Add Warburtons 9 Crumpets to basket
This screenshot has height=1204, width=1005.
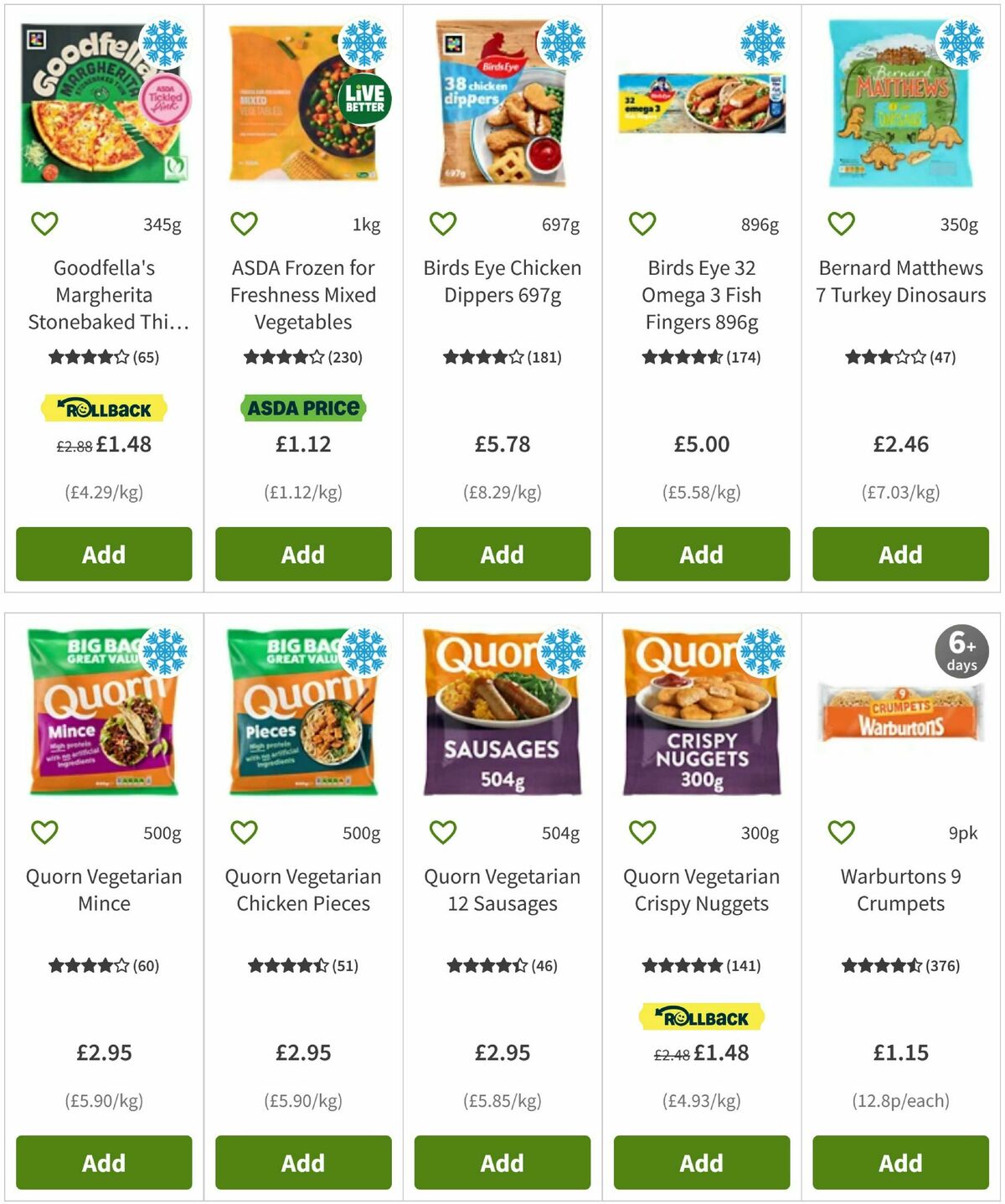[x=899, y=1163]
